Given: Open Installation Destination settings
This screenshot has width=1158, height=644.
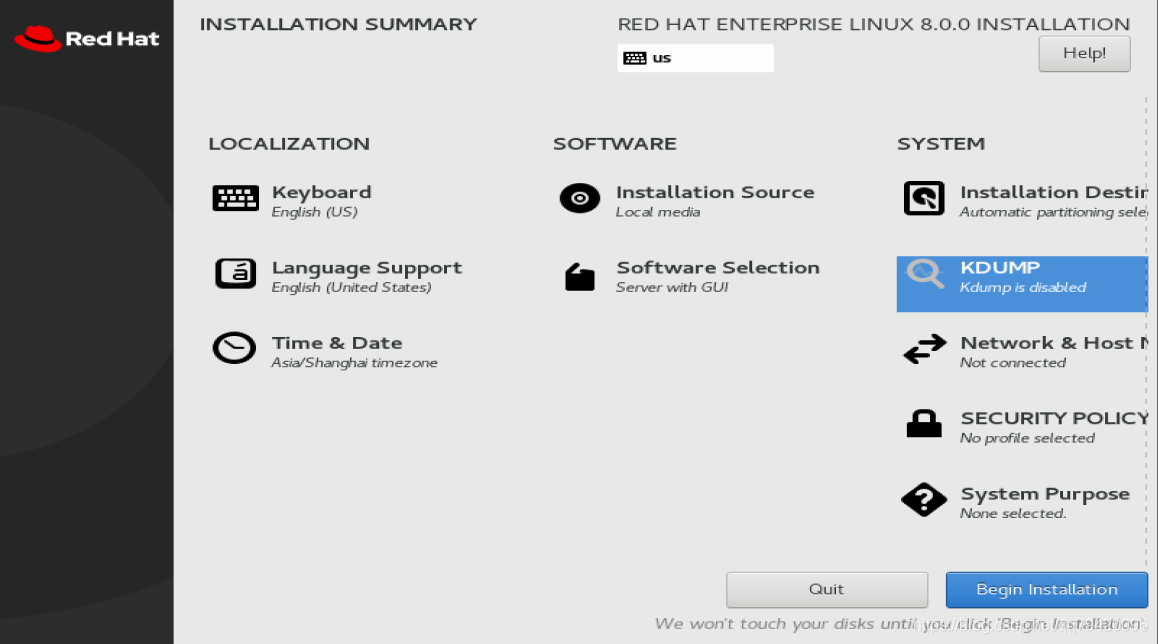Looking at the screenshot, I should [x=1054, y=192].
